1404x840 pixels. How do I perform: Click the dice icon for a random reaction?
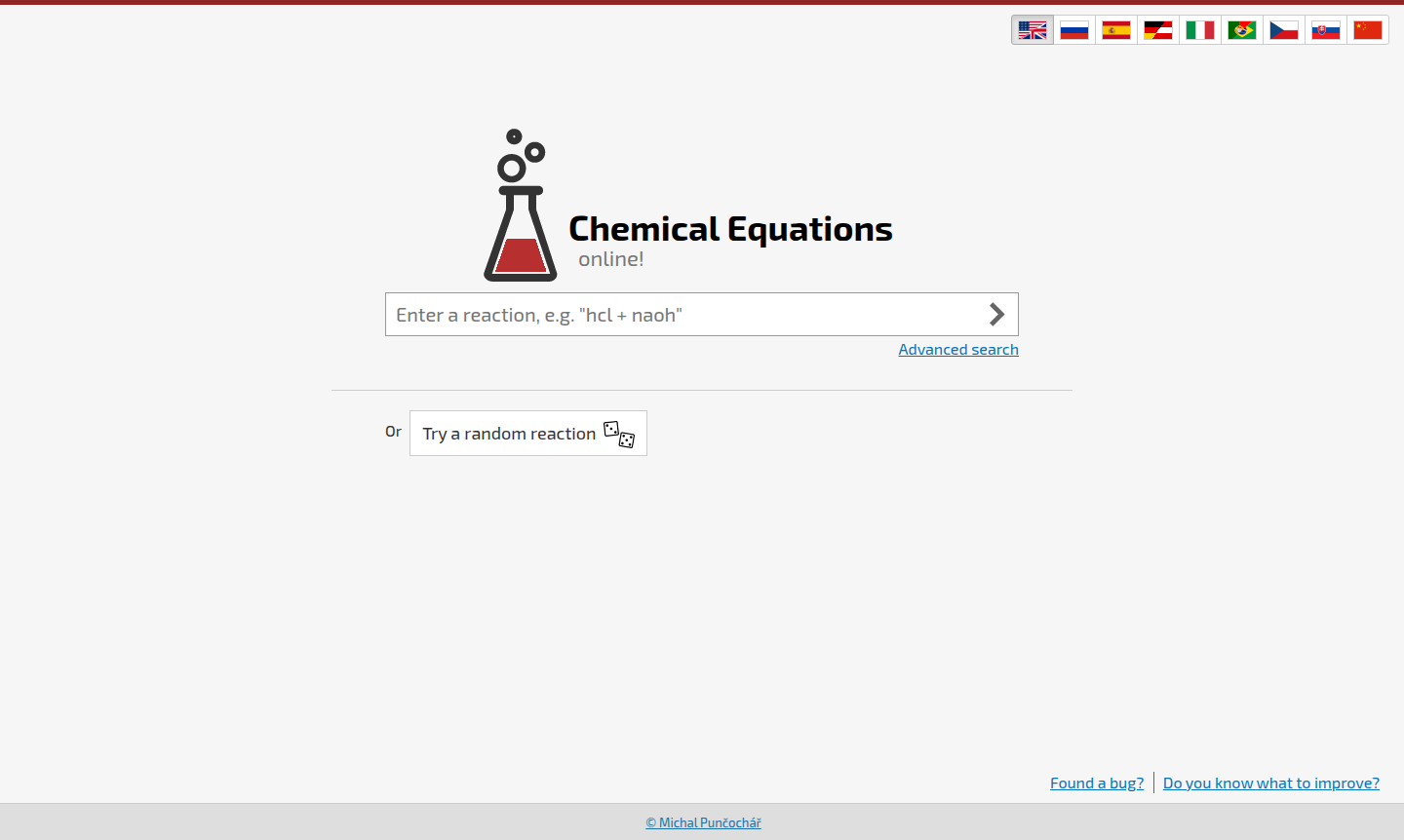(620, 433)
